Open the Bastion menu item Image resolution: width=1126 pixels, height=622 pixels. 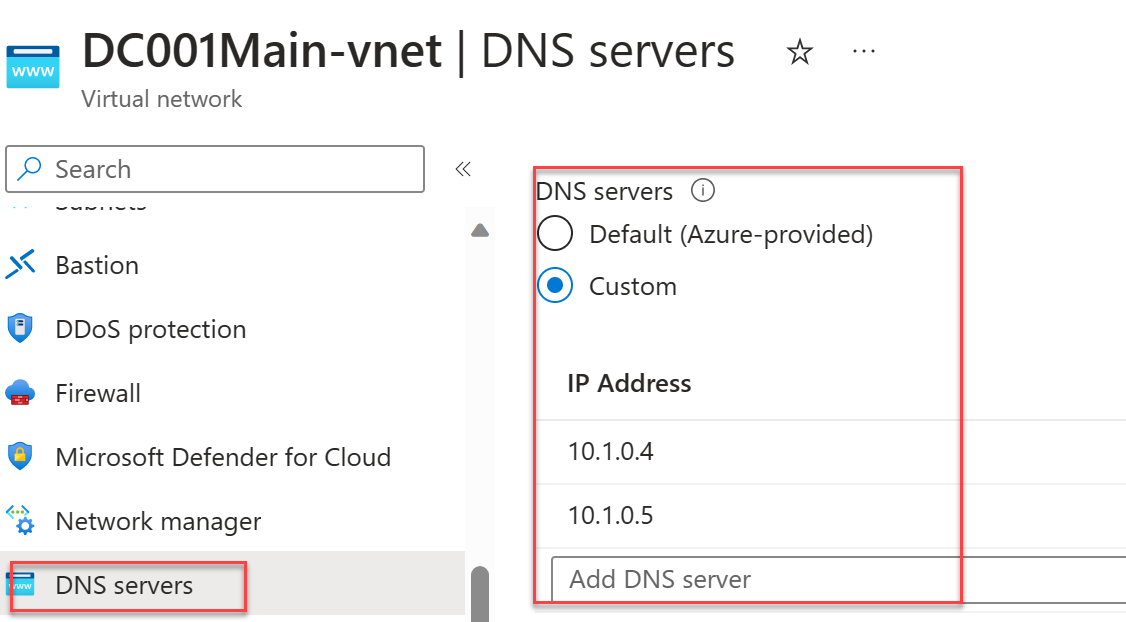tap(97, 266)
